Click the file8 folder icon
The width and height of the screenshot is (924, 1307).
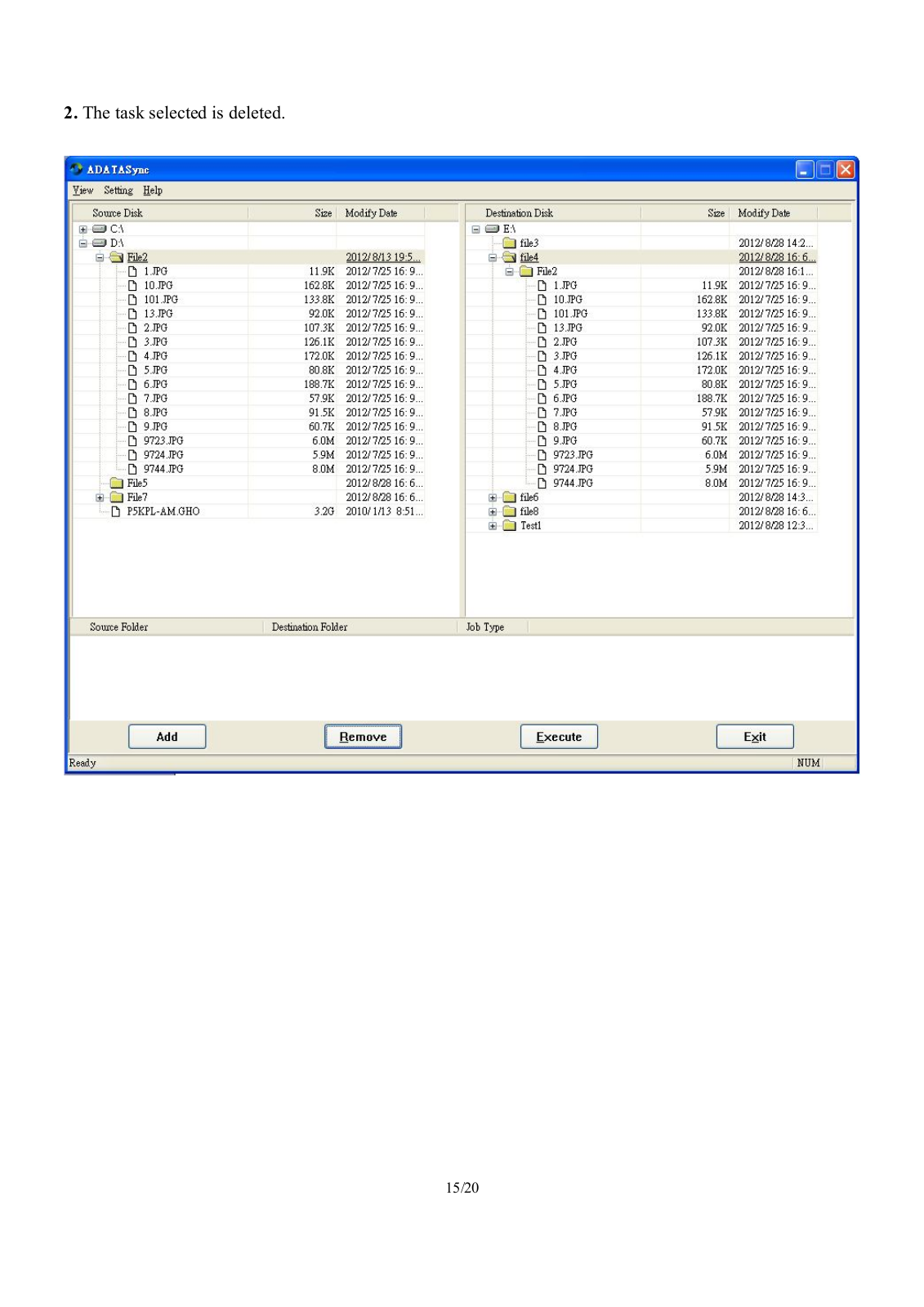pos(510,511)
